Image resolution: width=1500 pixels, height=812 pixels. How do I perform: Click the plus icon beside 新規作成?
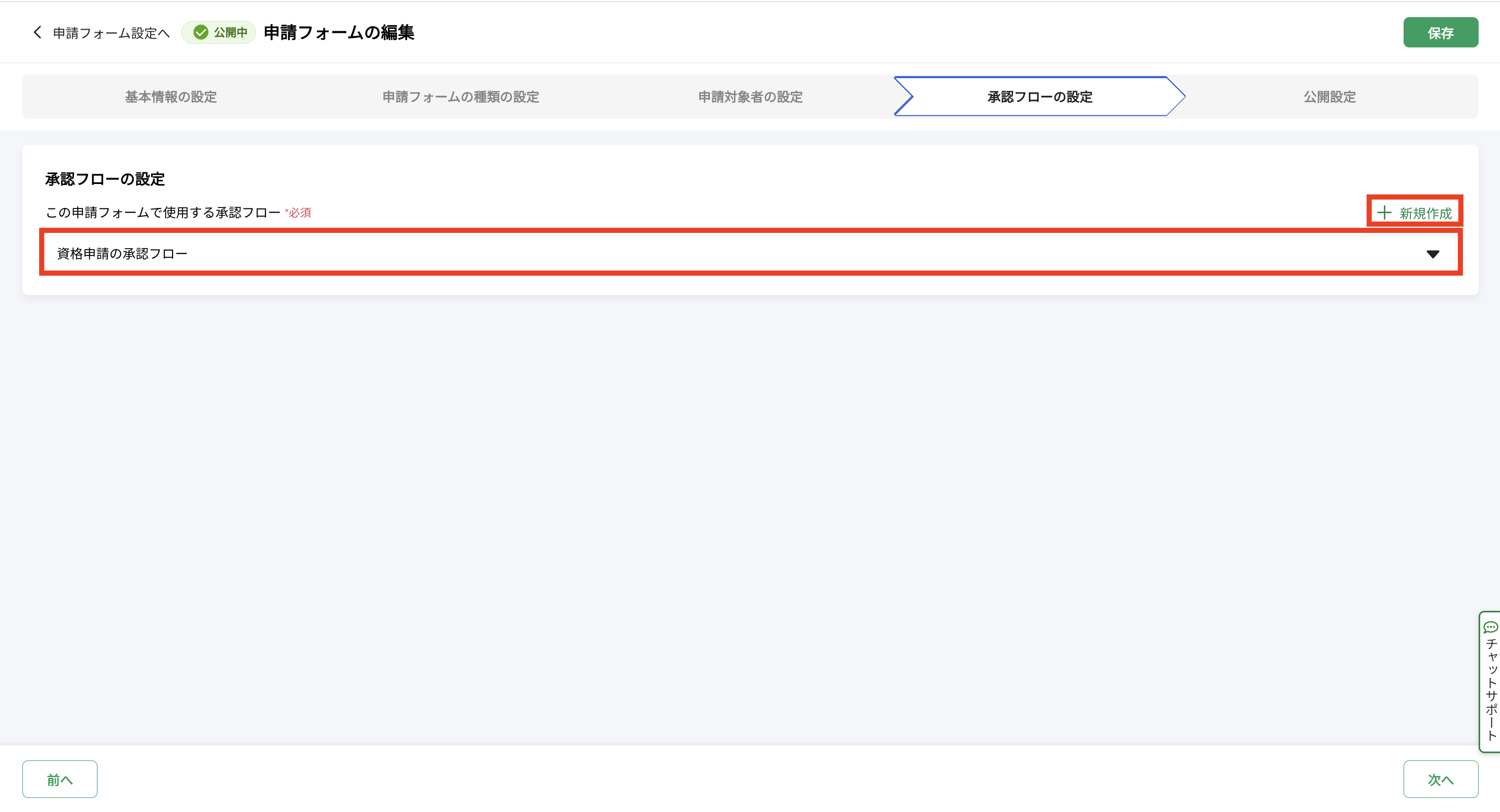(1384, 213)
